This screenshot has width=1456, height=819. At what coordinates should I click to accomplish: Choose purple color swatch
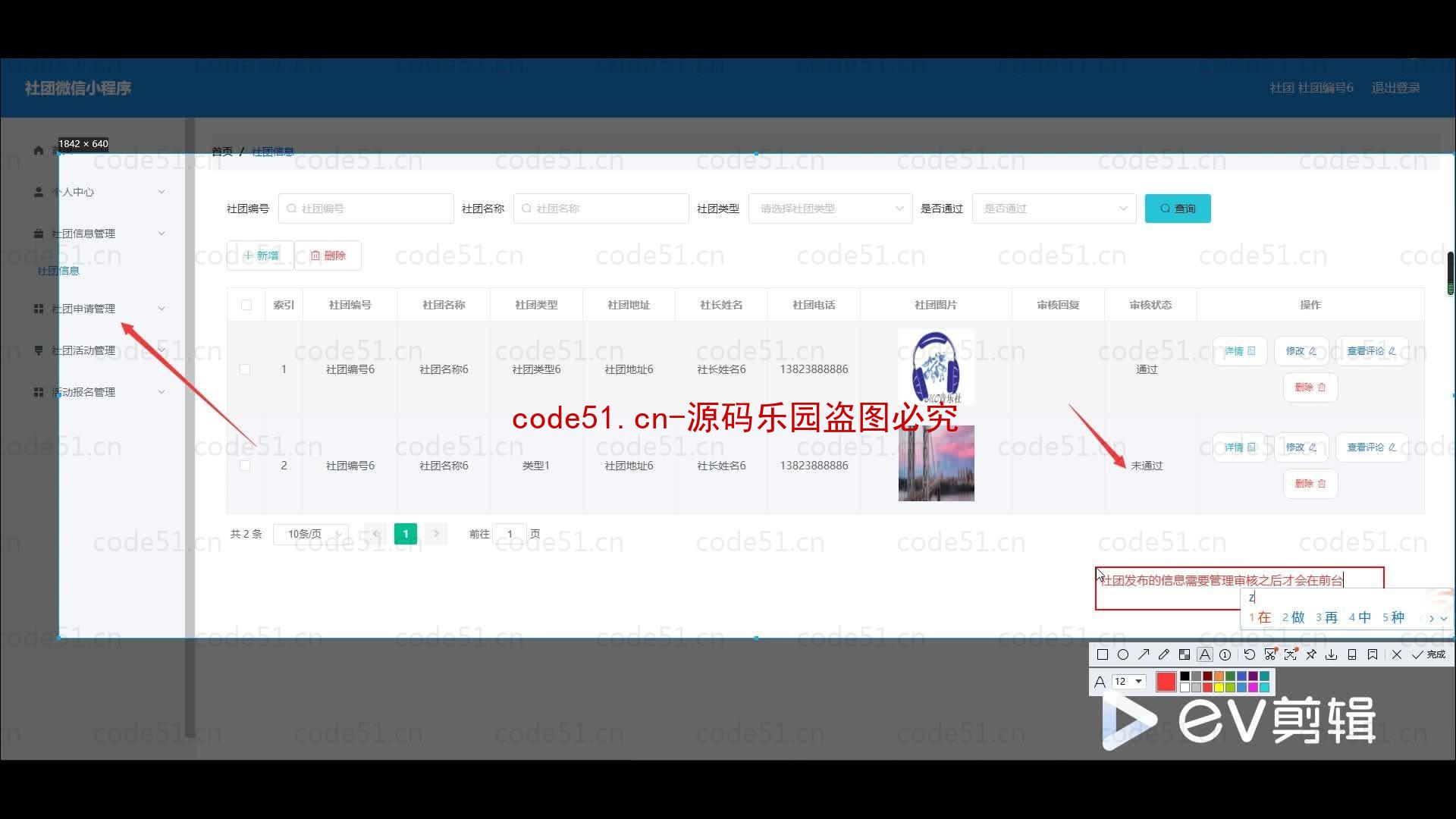coord(1254,676)
